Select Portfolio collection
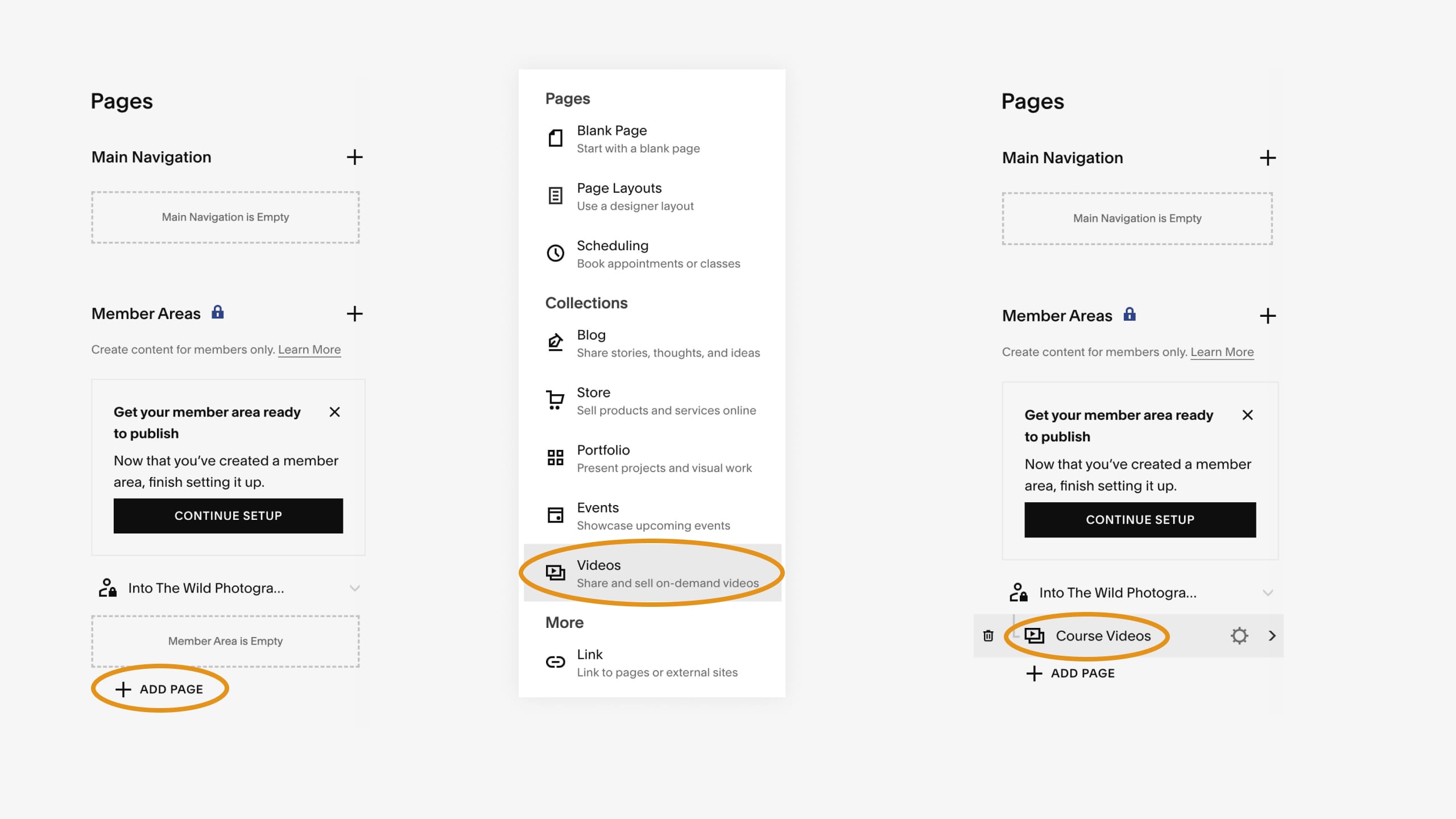This screenshot has width=1456, height=819. coord(652,458)
